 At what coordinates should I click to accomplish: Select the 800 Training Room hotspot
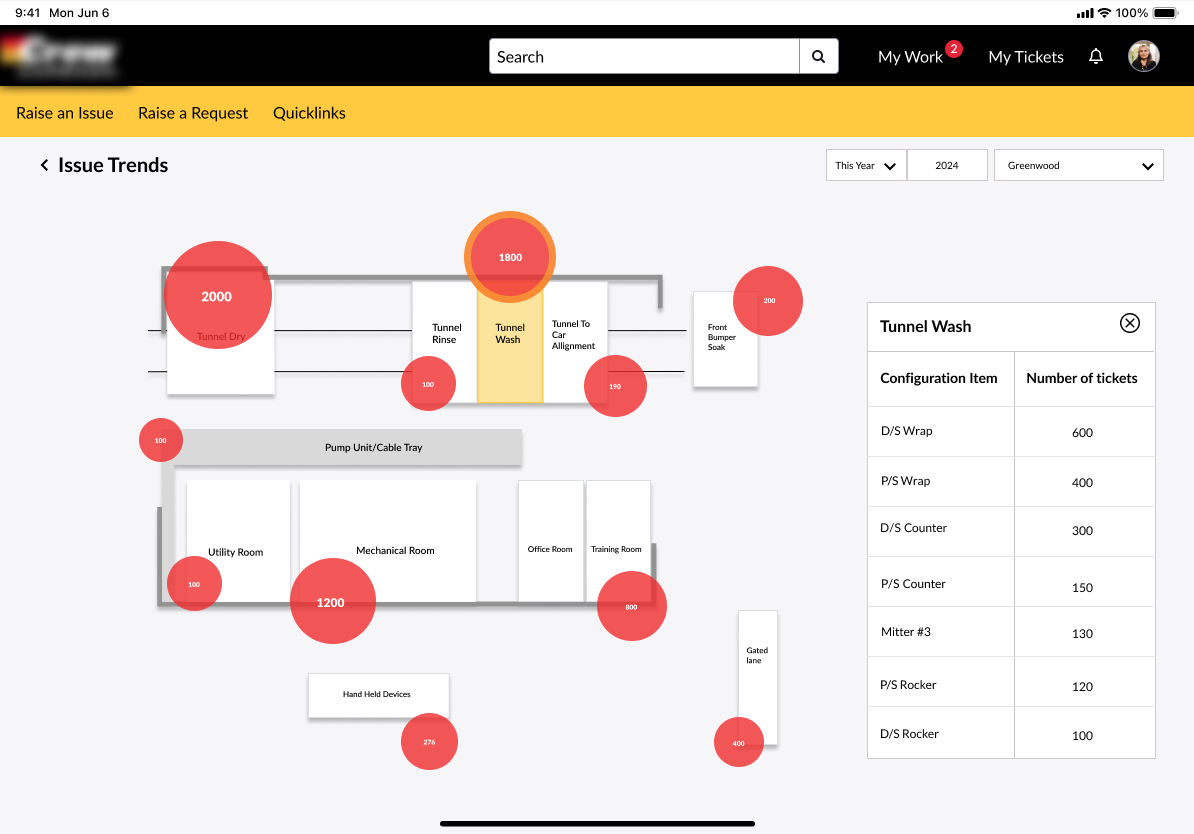(x=631, y=607)
